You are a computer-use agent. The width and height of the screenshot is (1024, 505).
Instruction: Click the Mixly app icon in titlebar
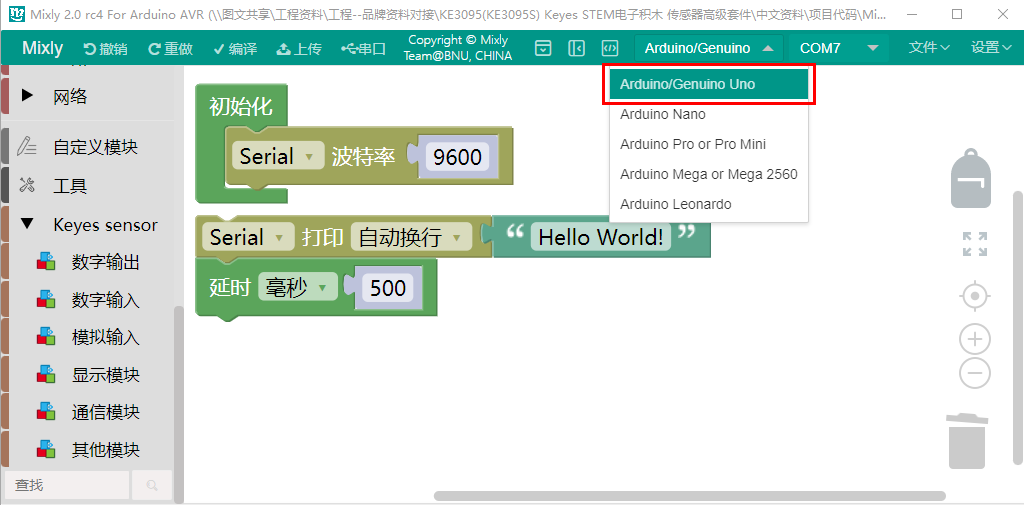18,14
